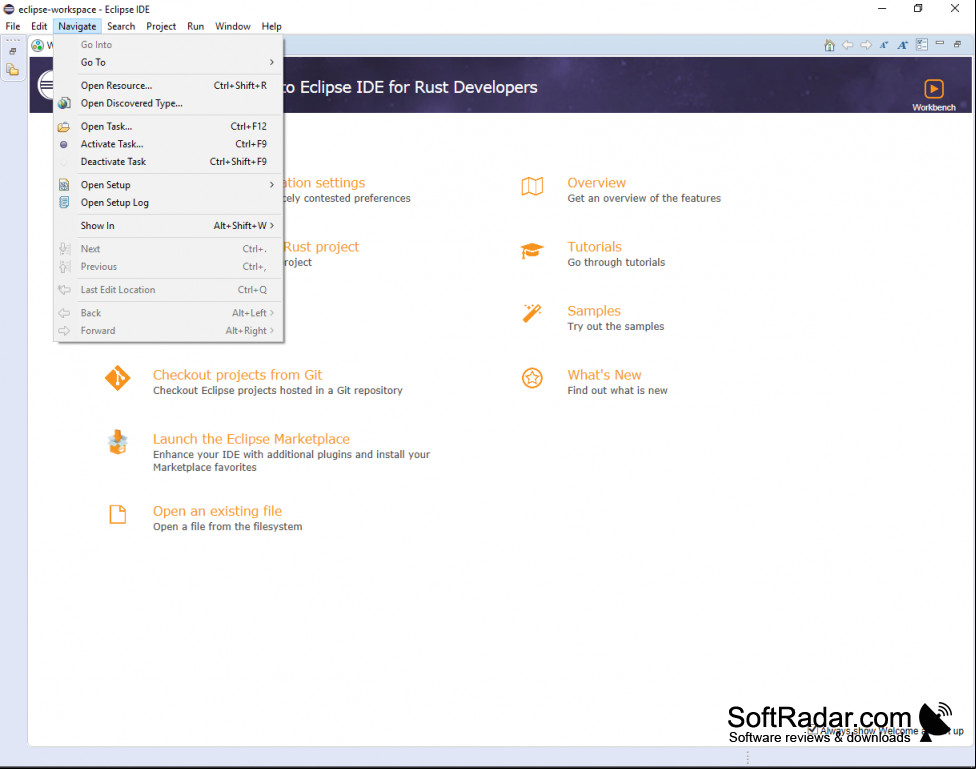The height and width of the screenshot is (769, 976).
Task: Click the Open Setup Log icon
Action: (64, 202)
